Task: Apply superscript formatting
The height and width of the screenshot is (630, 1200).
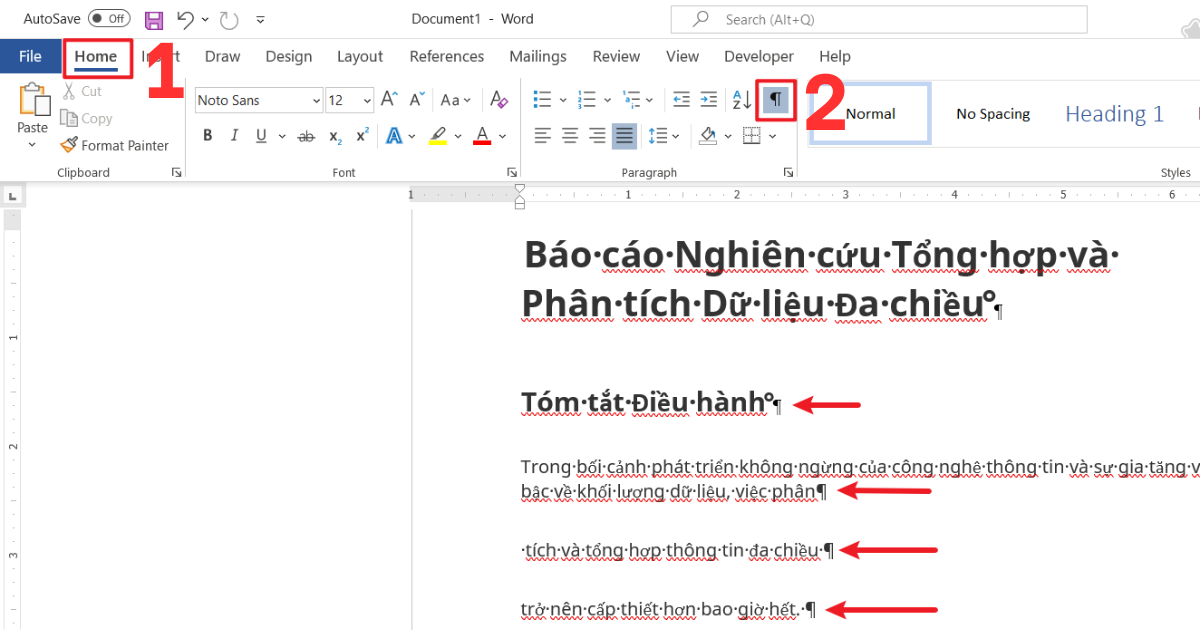Action: click(x=362, y=135)
